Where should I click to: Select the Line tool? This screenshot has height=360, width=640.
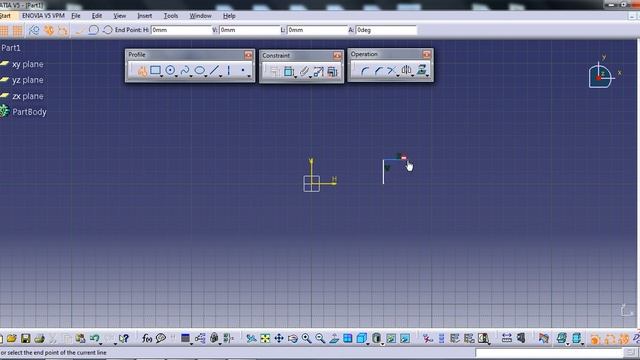[214, 70]
